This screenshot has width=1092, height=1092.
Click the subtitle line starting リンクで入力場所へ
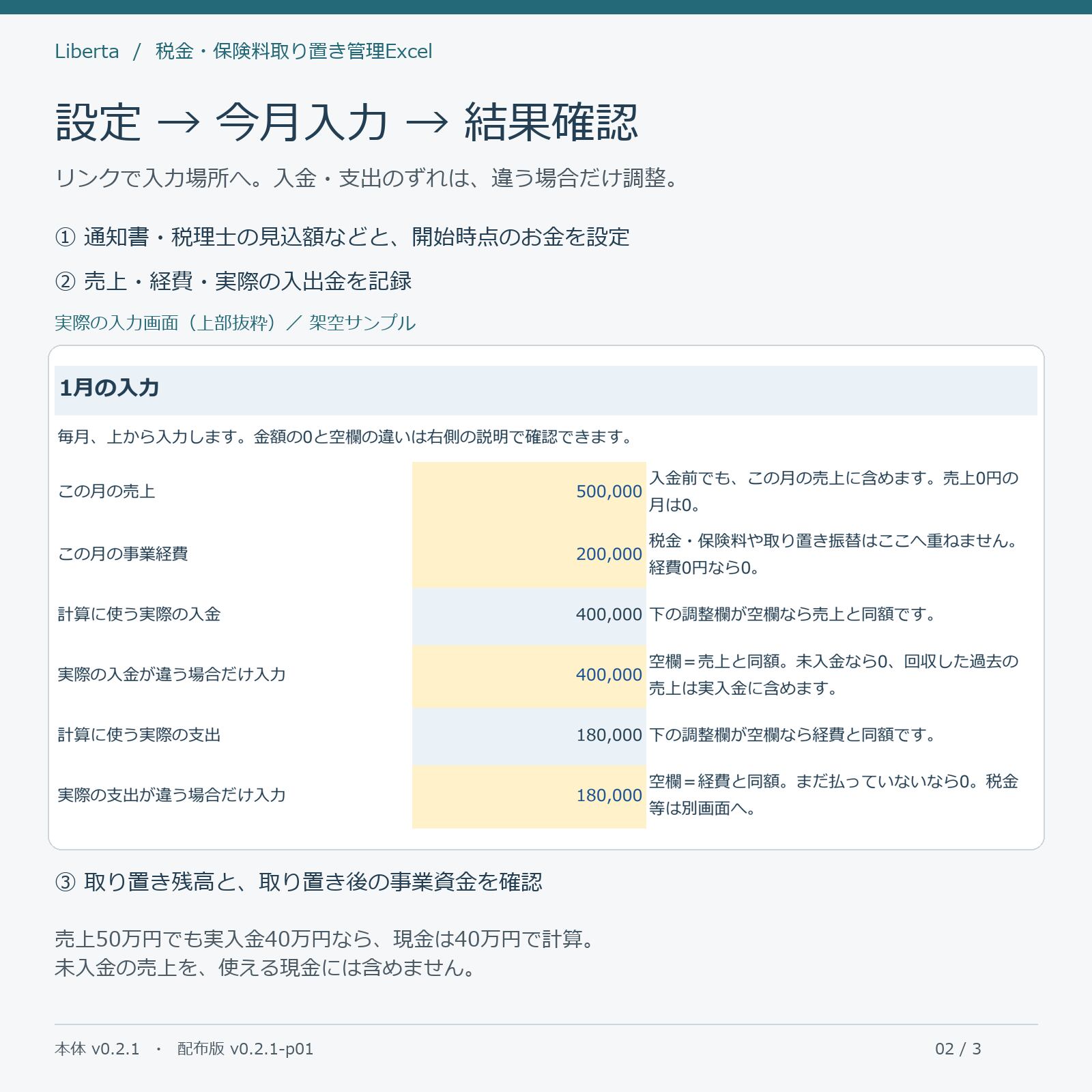[368, 178]
